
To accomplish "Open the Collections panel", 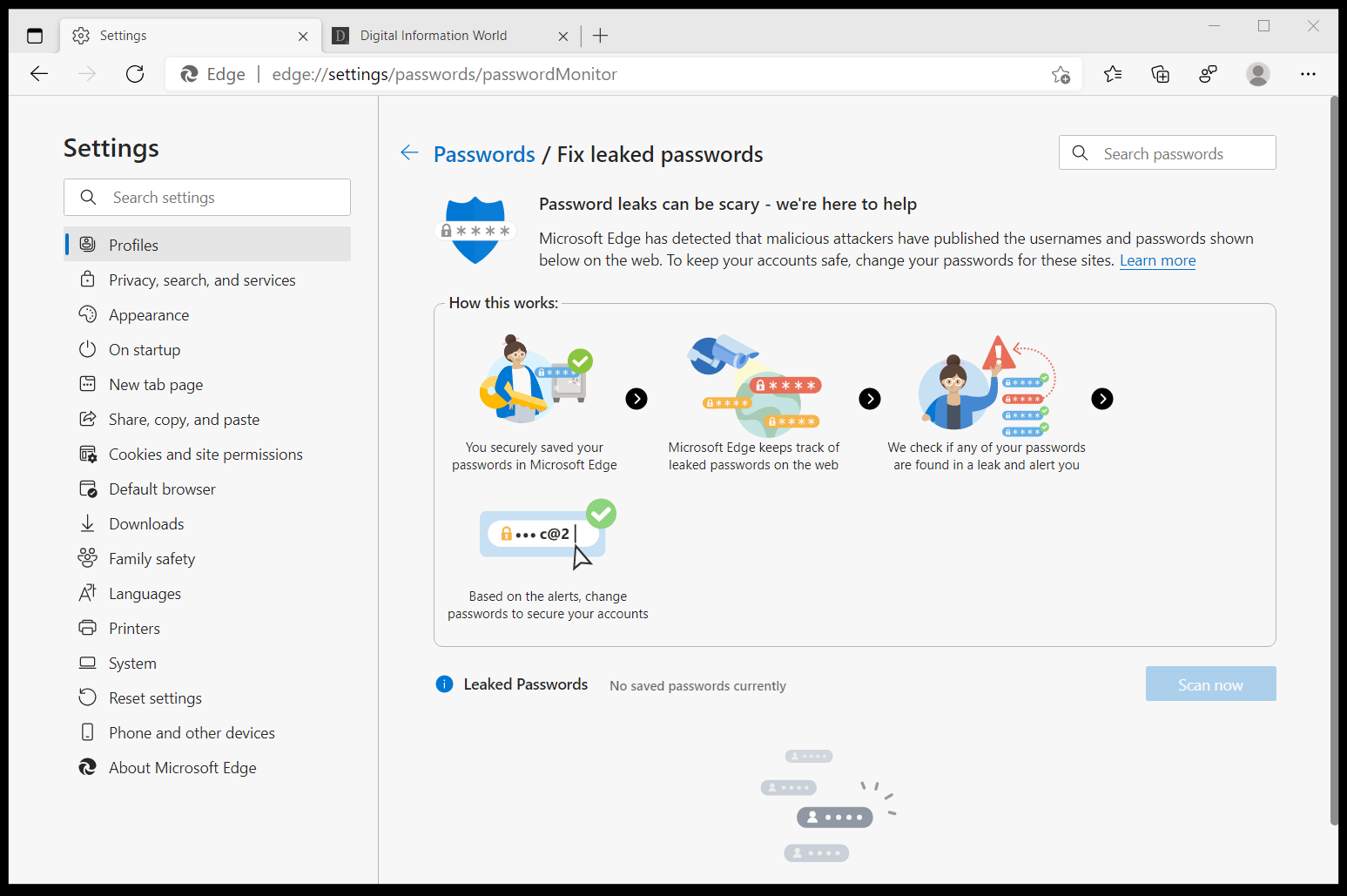I will pyautogui.click(x=1160, y=74).
